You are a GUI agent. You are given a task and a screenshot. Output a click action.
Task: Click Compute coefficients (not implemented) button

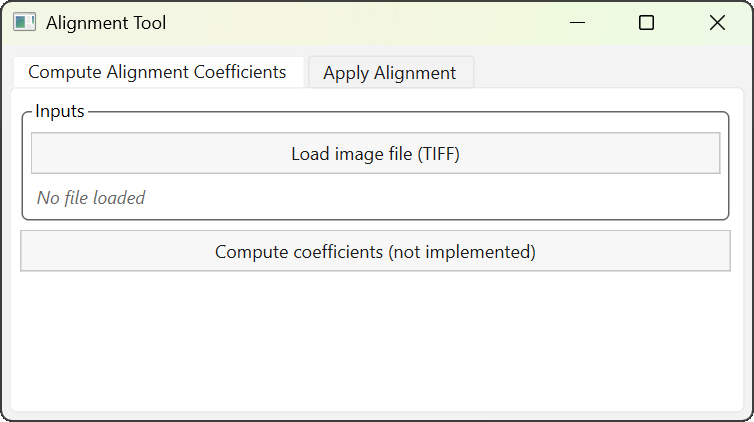(375, 252)
